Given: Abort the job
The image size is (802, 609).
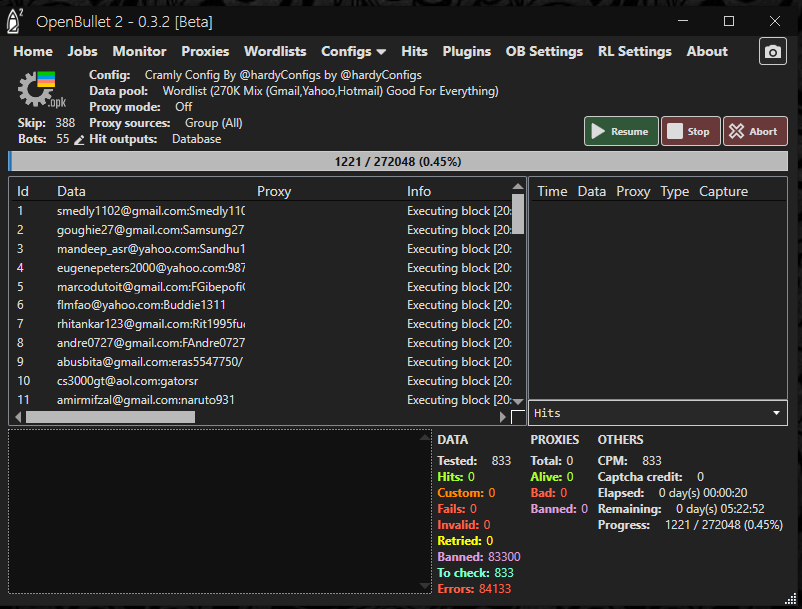Looking at the screenshot, I should click(755, 131).
